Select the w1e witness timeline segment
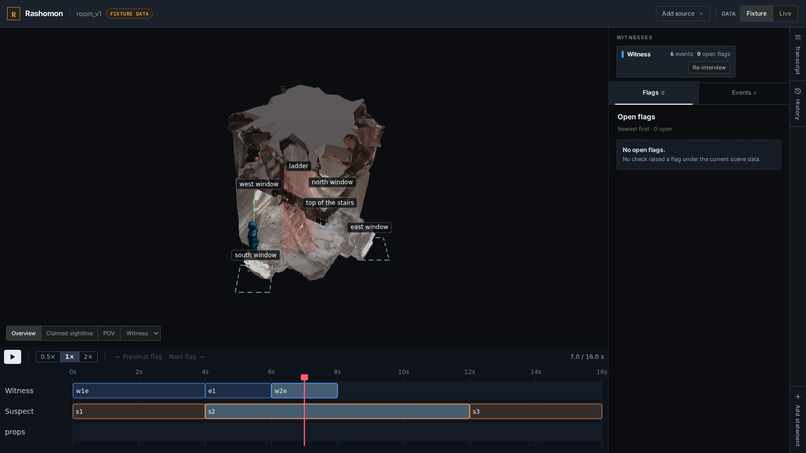The height and width of the screenshot is (453, 806). (139, 391)
